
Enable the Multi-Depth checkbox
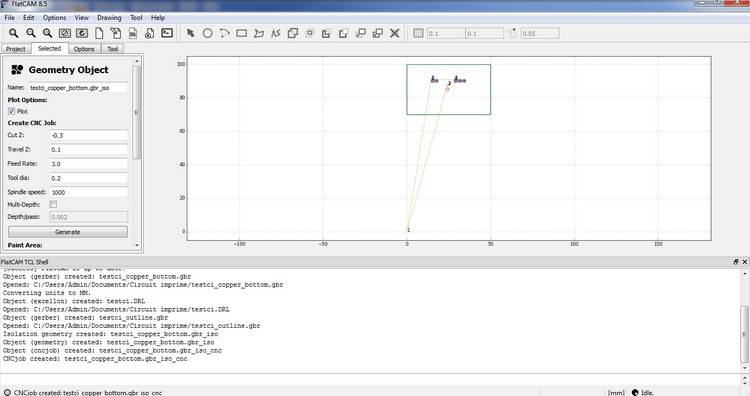pos(53,204)
